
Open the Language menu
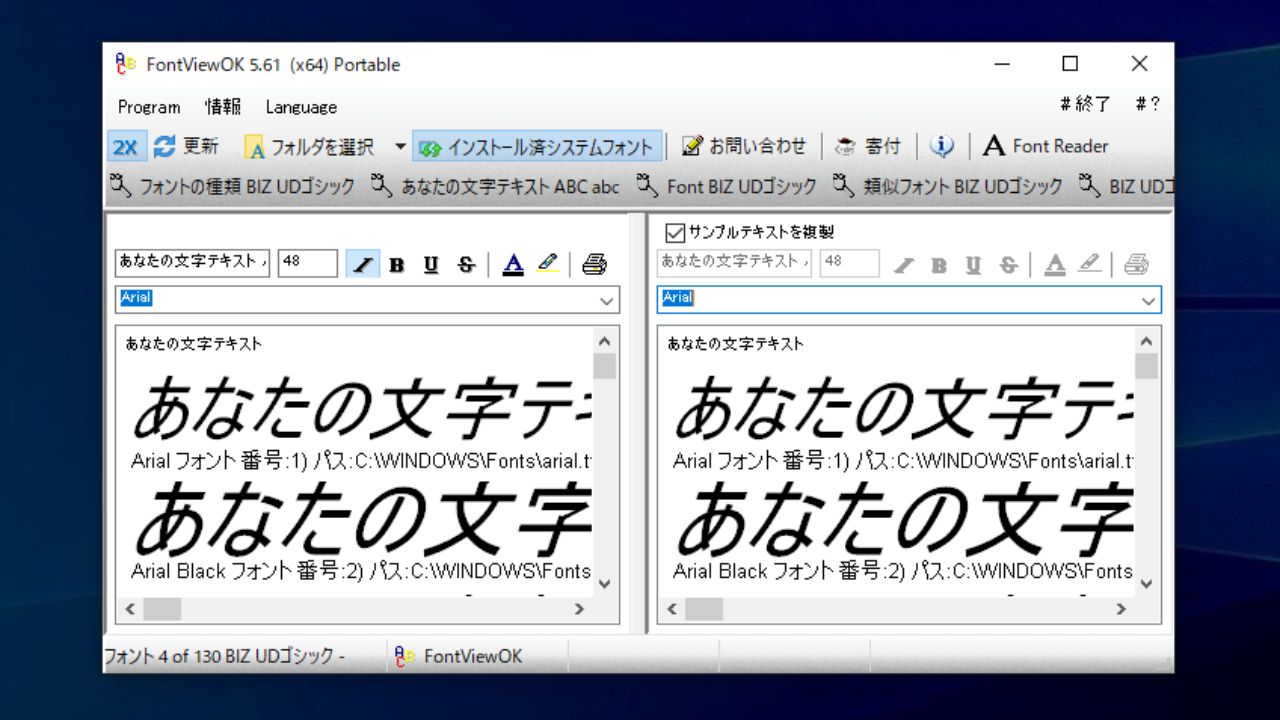(x=301, y=107)
